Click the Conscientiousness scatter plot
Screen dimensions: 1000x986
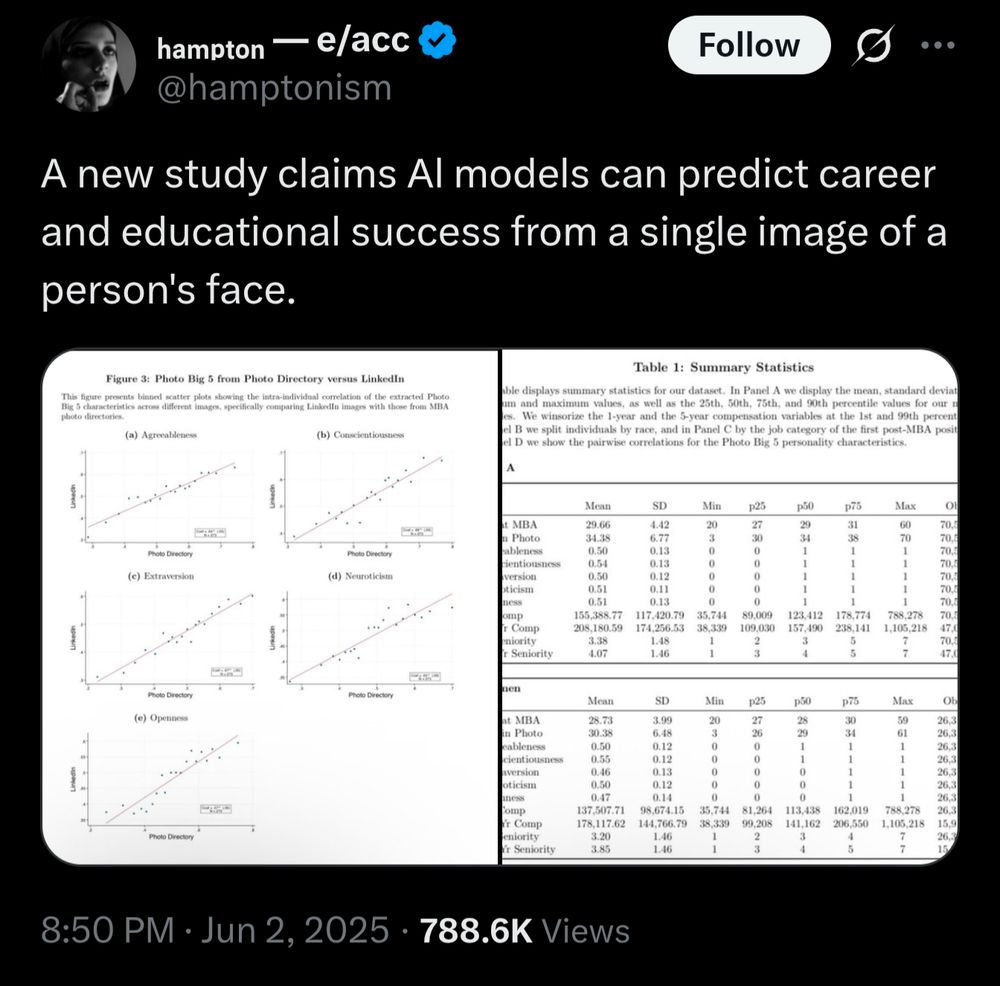point(360,495)
